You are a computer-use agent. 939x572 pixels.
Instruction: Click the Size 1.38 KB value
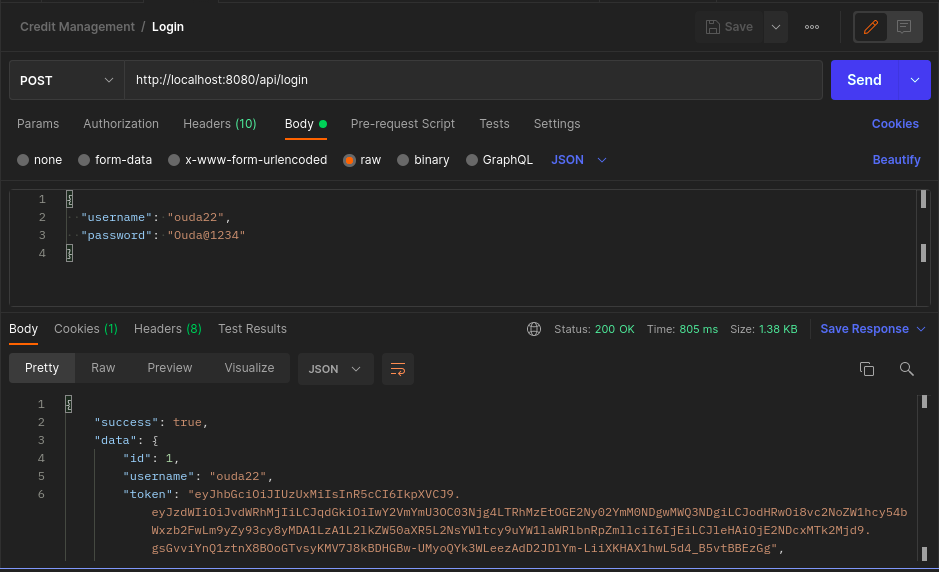(778, 329)
